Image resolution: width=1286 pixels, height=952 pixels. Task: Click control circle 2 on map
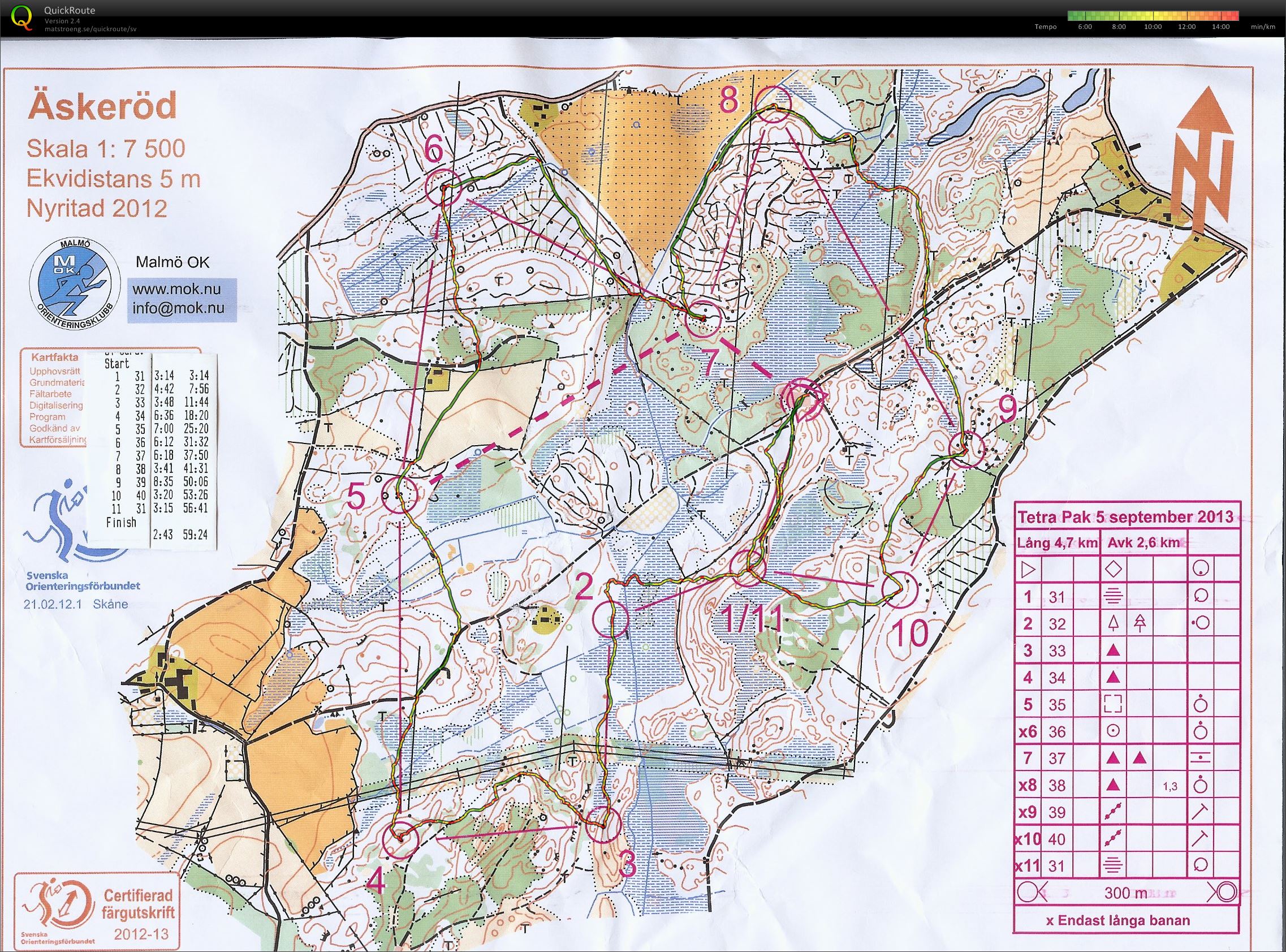[x=611, y=618]
